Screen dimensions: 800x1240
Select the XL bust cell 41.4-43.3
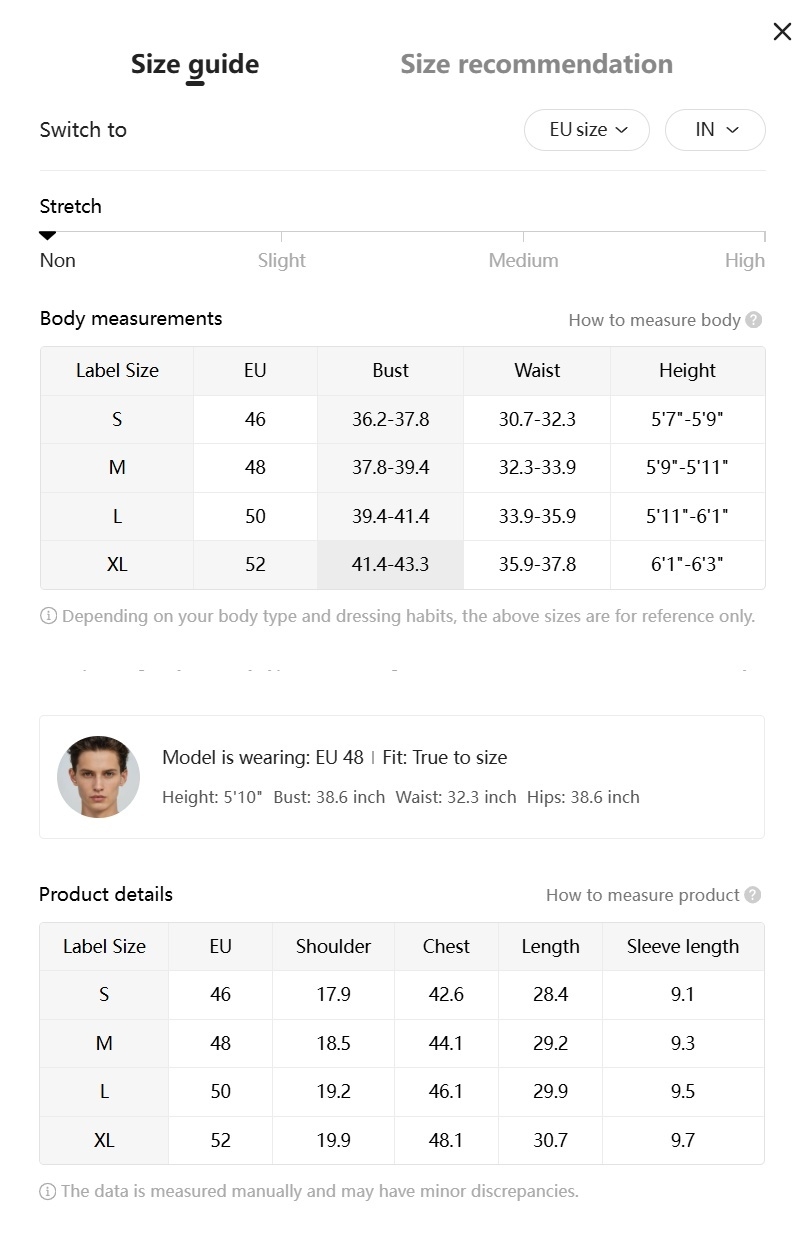(390, 564)
